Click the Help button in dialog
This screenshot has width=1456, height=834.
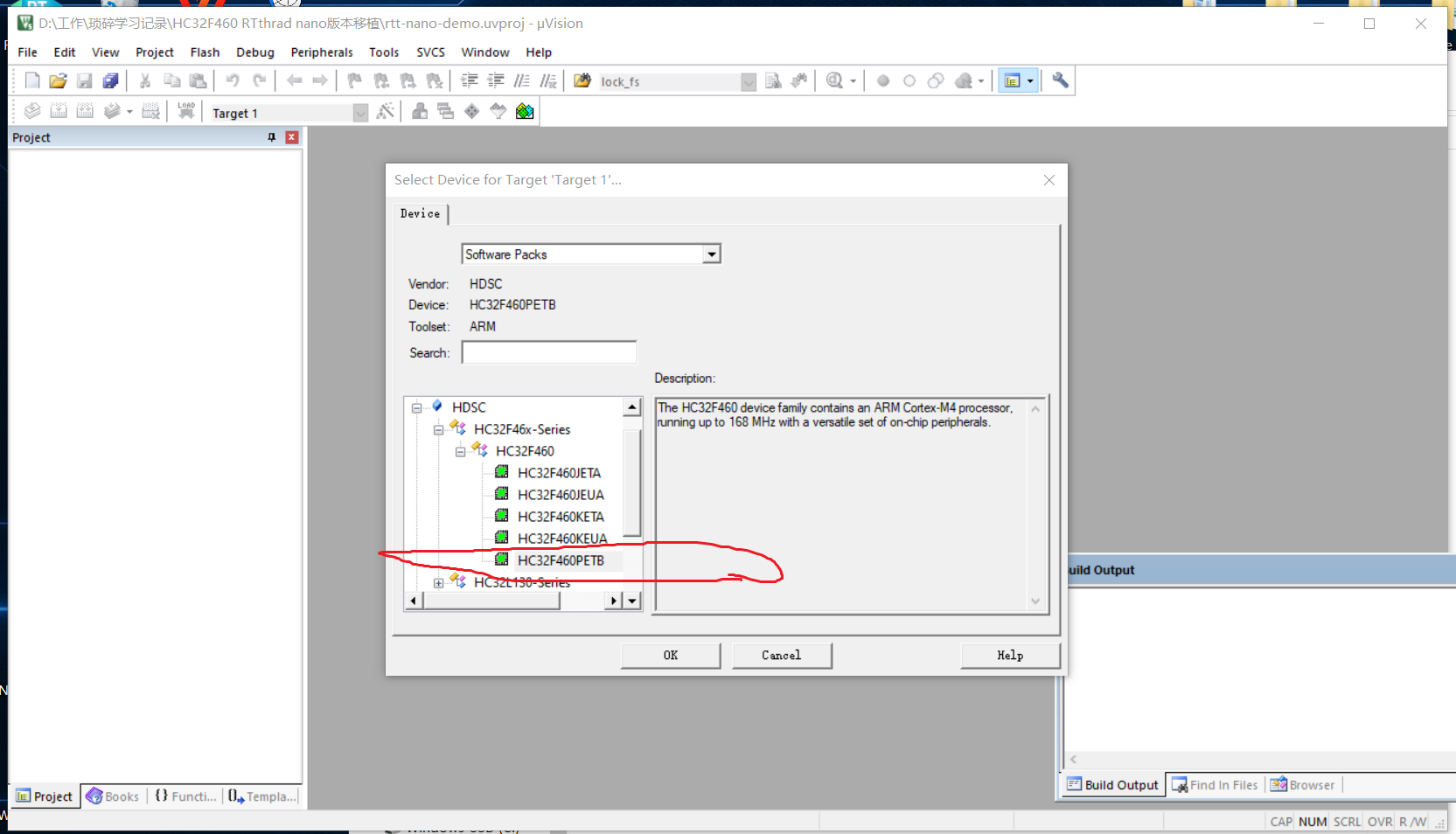coord(1010,656)
